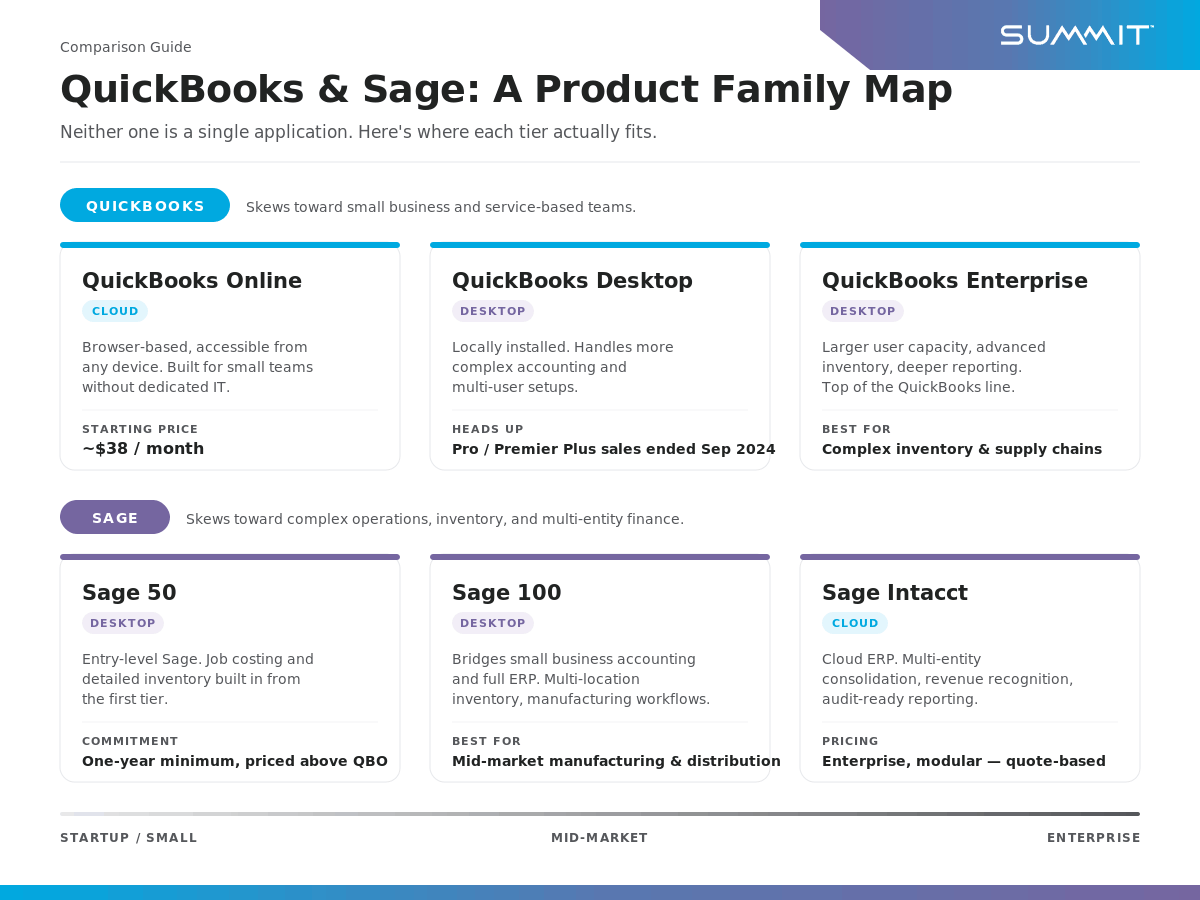This screenshot has width=1200, height=900.
Task: Click the Summit logo
Action: point(1077,35)
